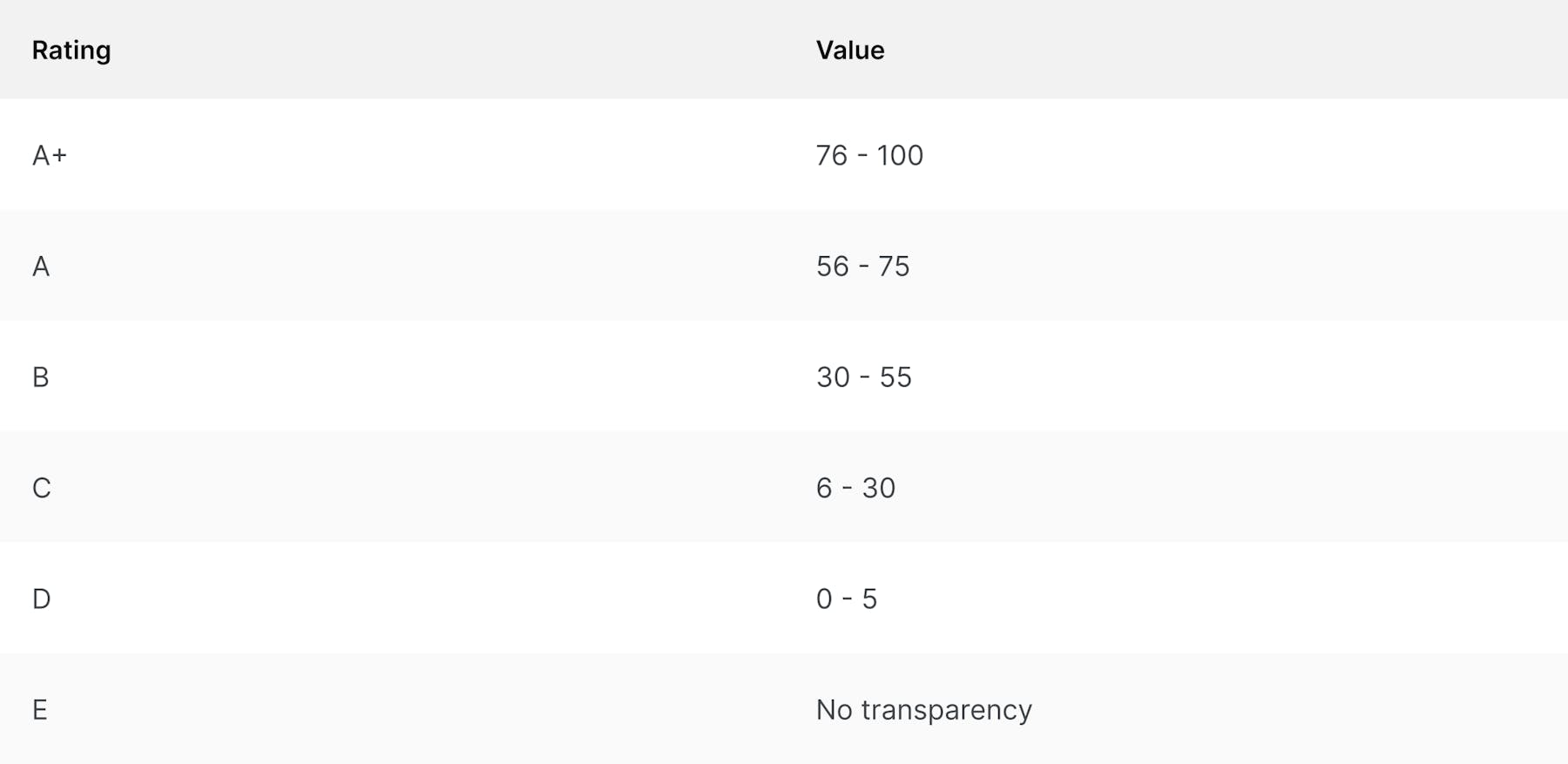Select the A+ rating cell
The width and height of the screenshot is (1568, 764).
pyautogui.click(x=50, y=155)
